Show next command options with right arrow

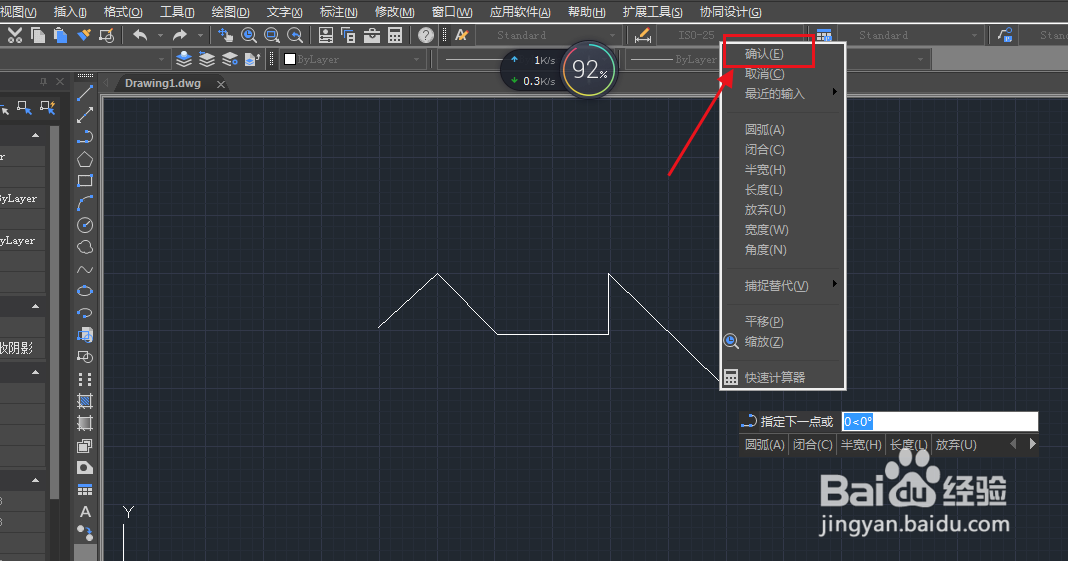(x=1032, y=444)
